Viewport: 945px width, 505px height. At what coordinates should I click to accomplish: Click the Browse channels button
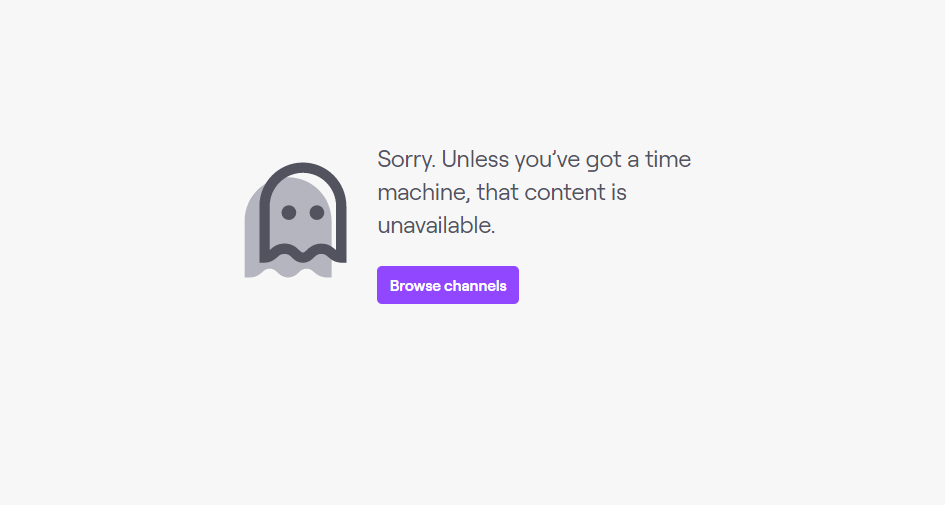coord(448,285)
